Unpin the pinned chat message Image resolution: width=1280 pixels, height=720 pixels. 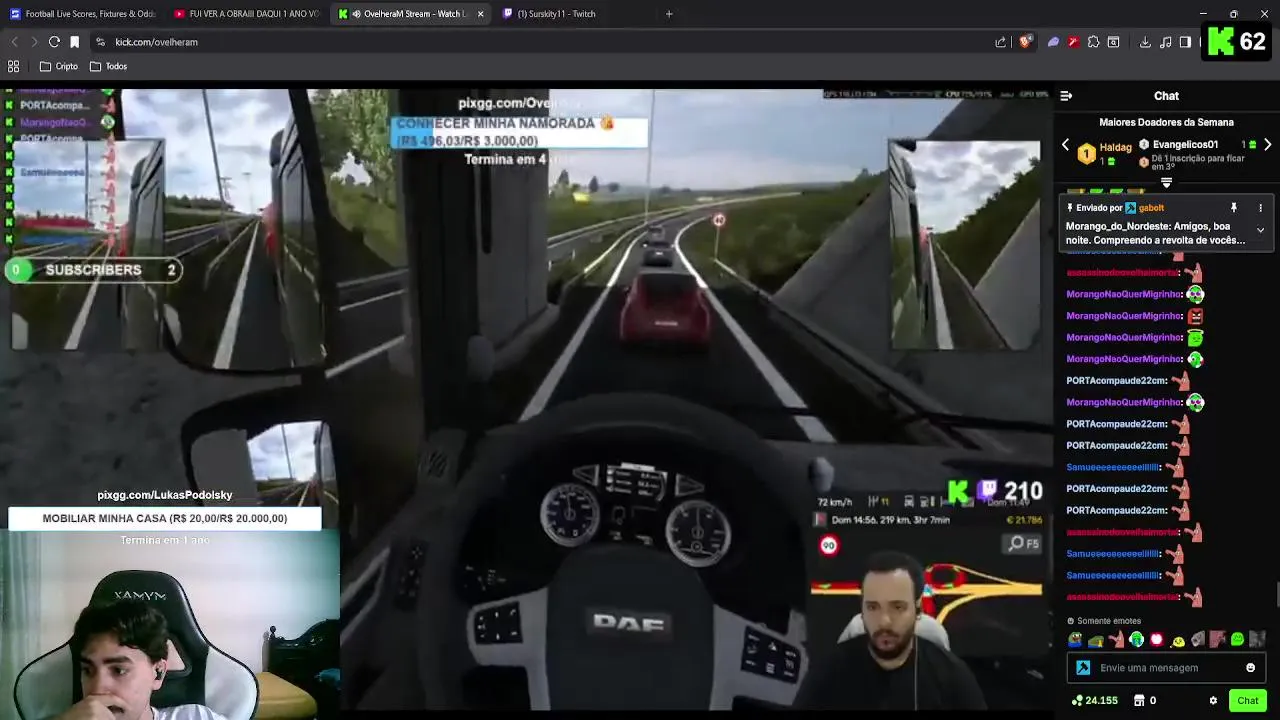pyautogui.click(x=1234, y=208)
